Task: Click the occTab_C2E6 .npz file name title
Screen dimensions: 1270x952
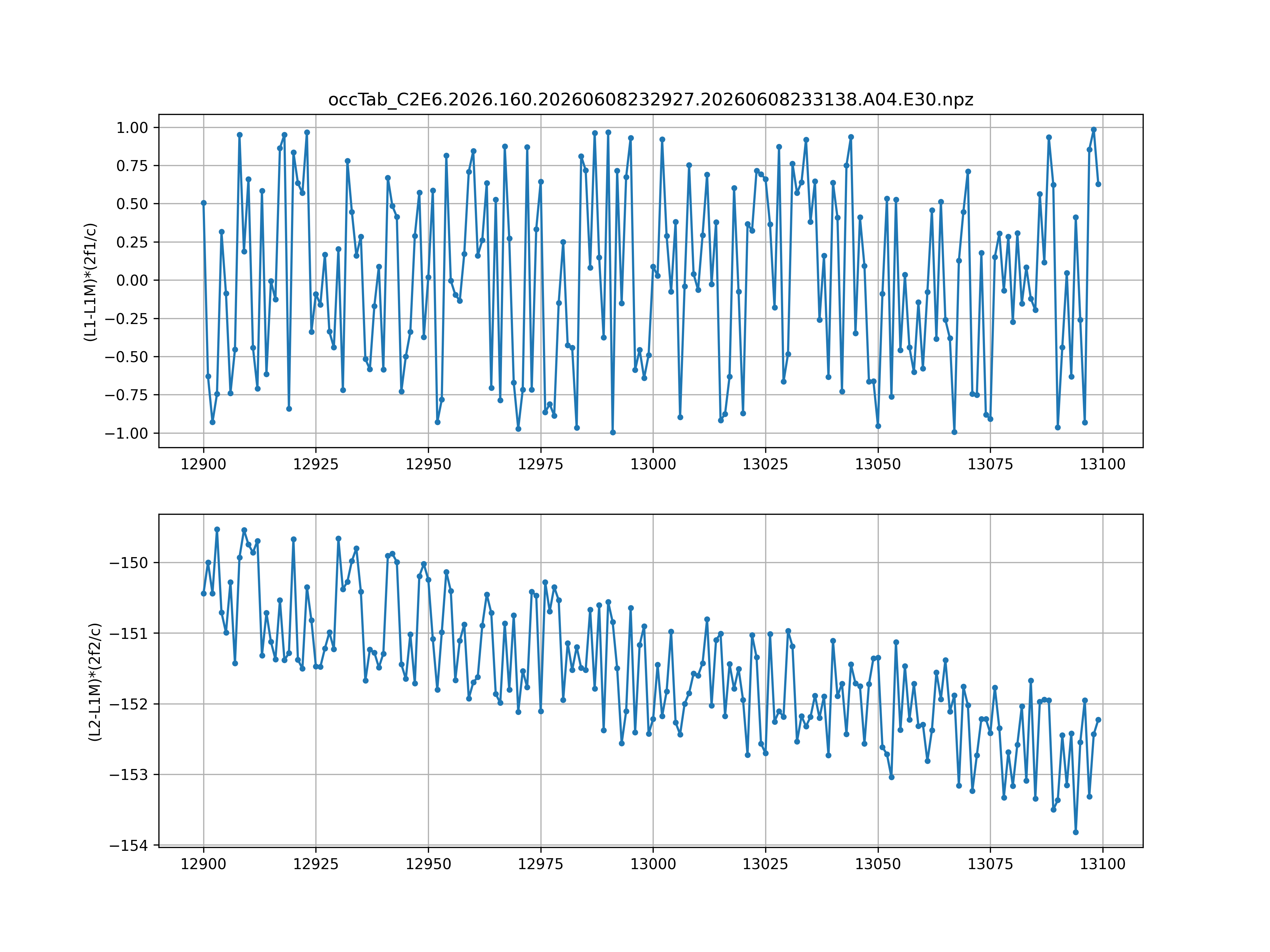Action: 651,100
